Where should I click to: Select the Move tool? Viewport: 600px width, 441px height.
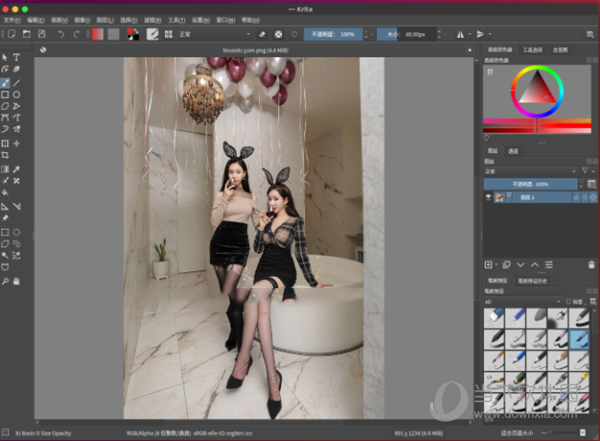click(16, 144)
